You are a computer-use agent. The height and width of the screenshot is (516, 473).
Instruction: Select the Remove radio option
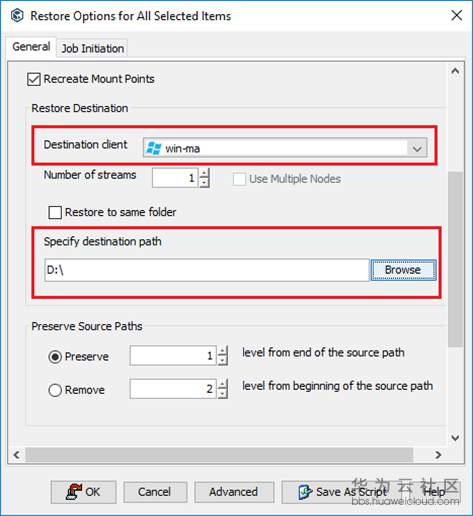(x=55, y=390)
